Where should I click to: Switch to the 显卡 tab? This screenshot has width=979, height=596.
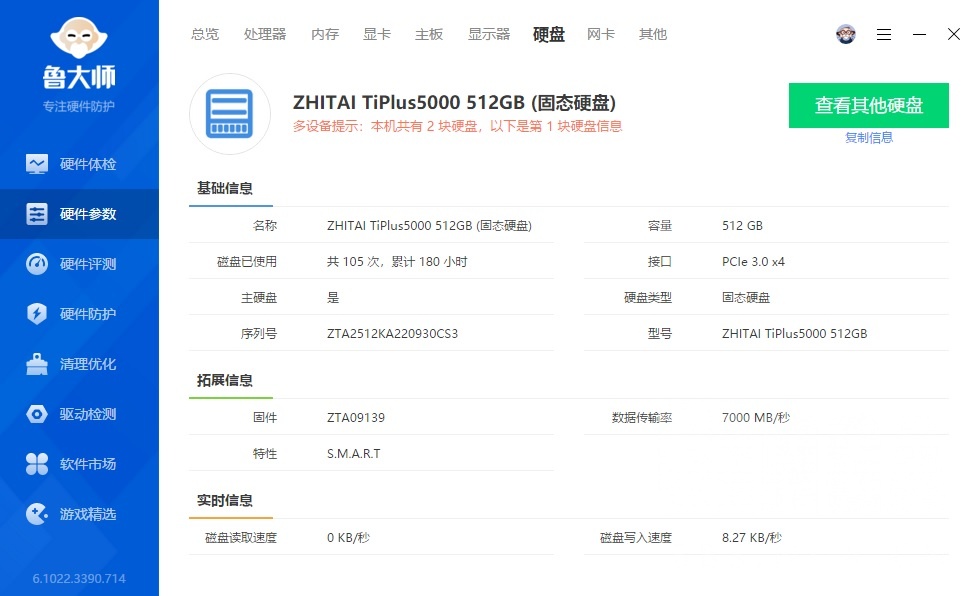pos(376,33)
